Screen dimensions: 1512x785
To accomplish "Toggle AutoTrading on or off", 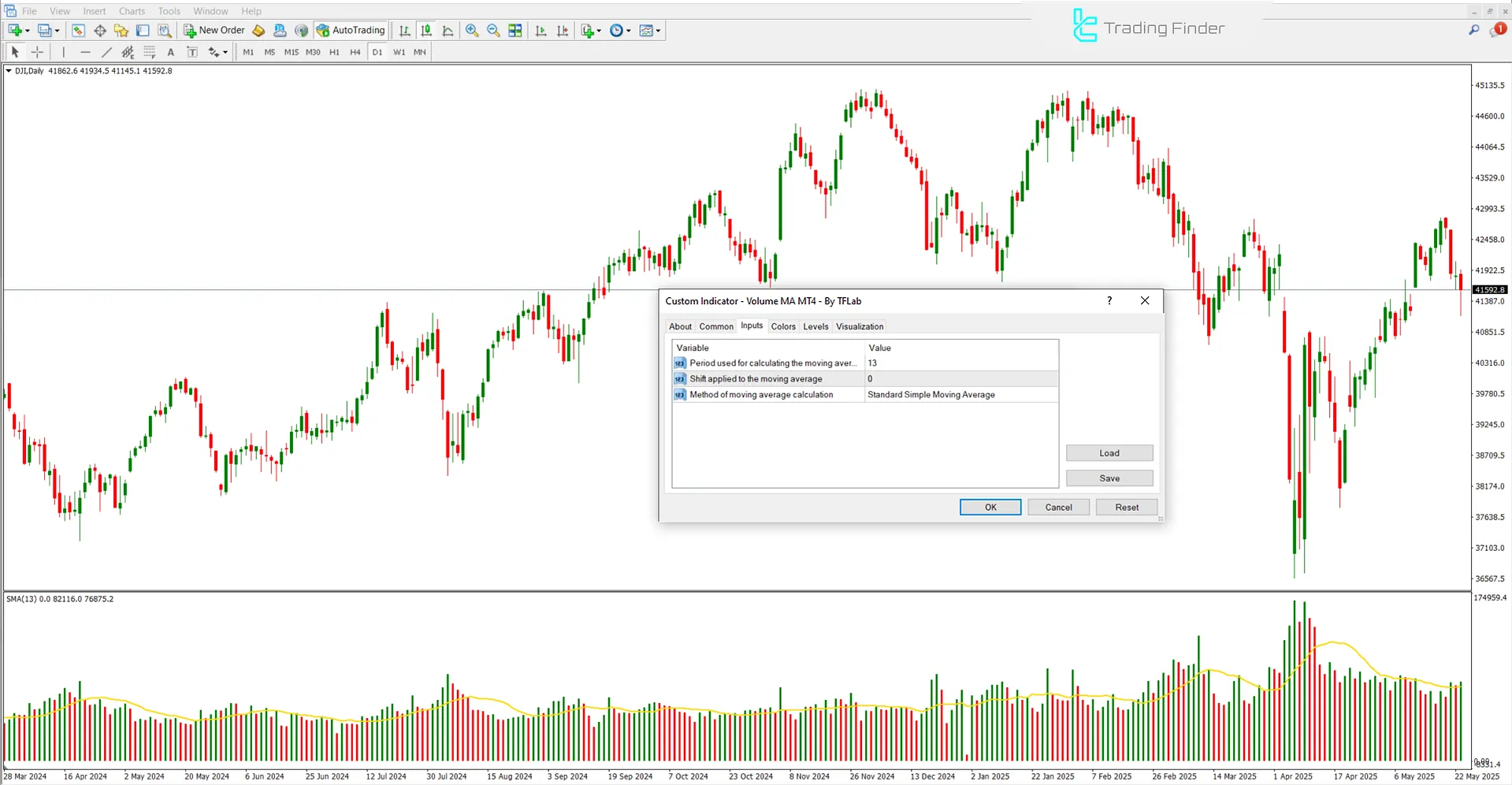I will point(351,30).
